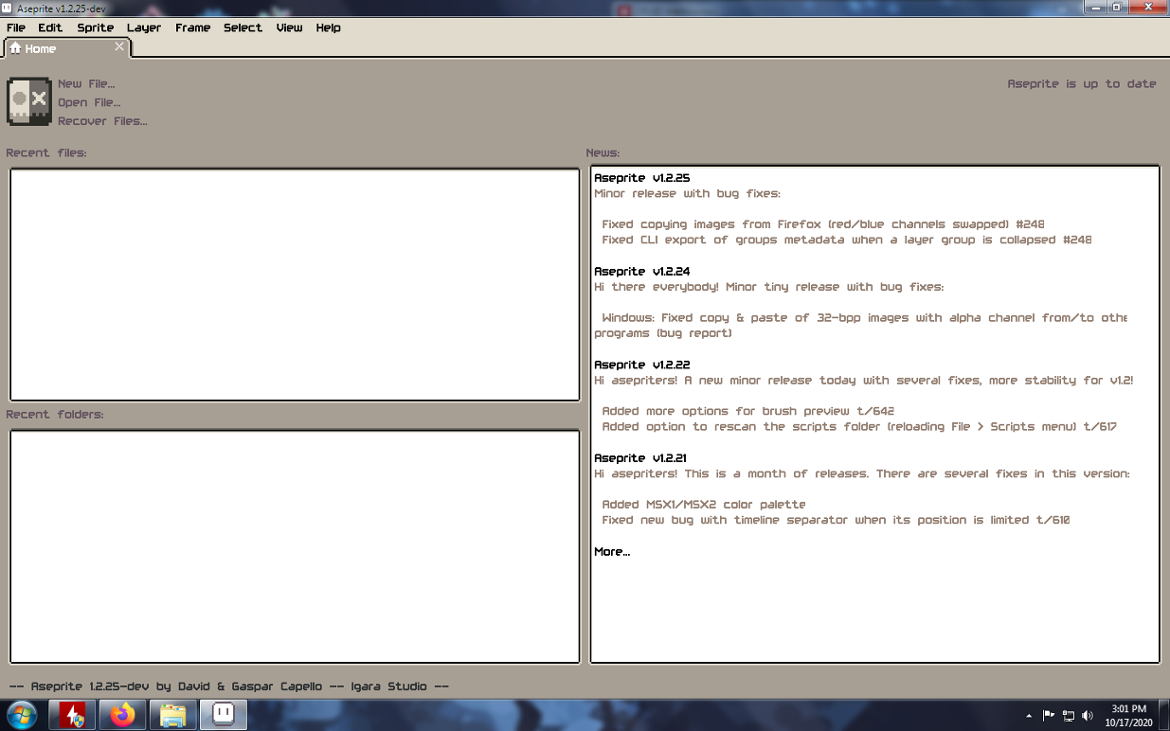The image size is (1170, 731).
Task: Show hidden system tray icons
Action: [x=1028, y=714]
